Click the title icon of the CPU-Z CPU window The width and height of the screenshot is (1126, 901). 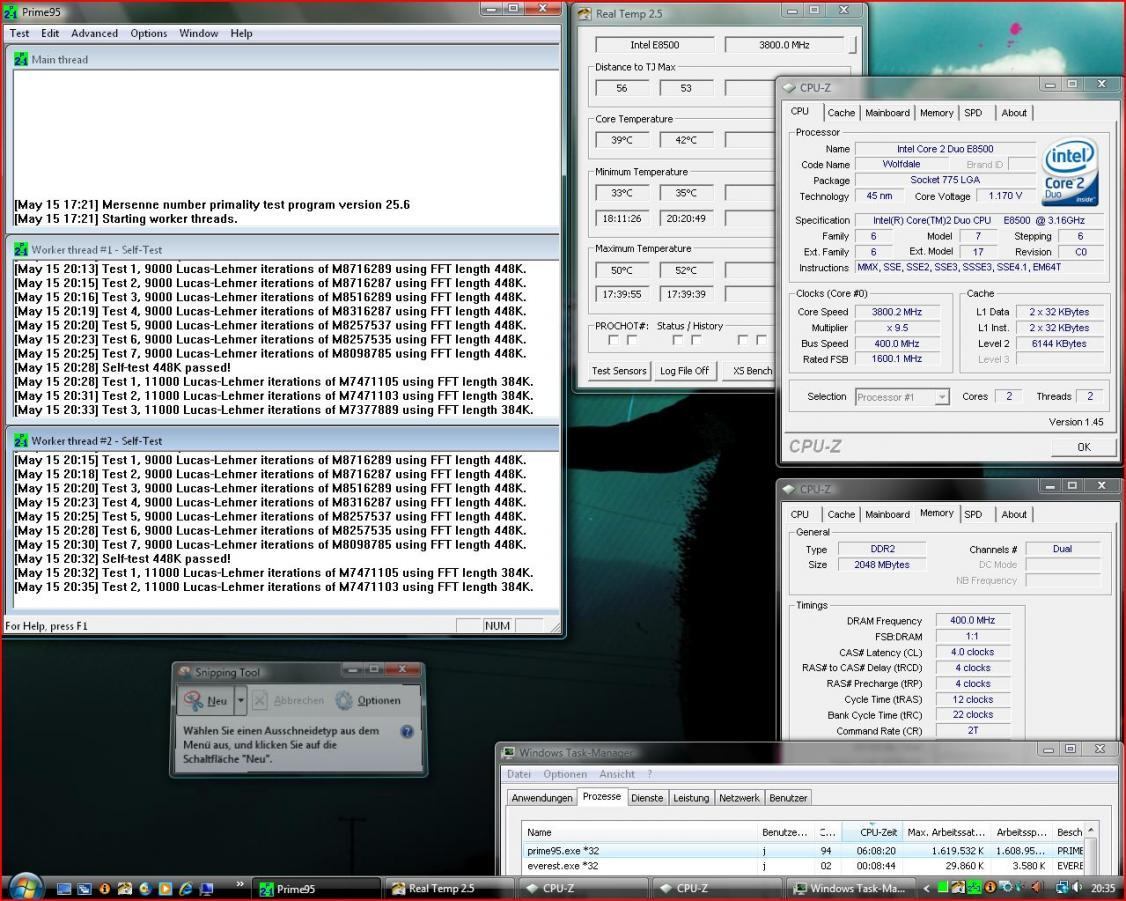click(788, 88)
